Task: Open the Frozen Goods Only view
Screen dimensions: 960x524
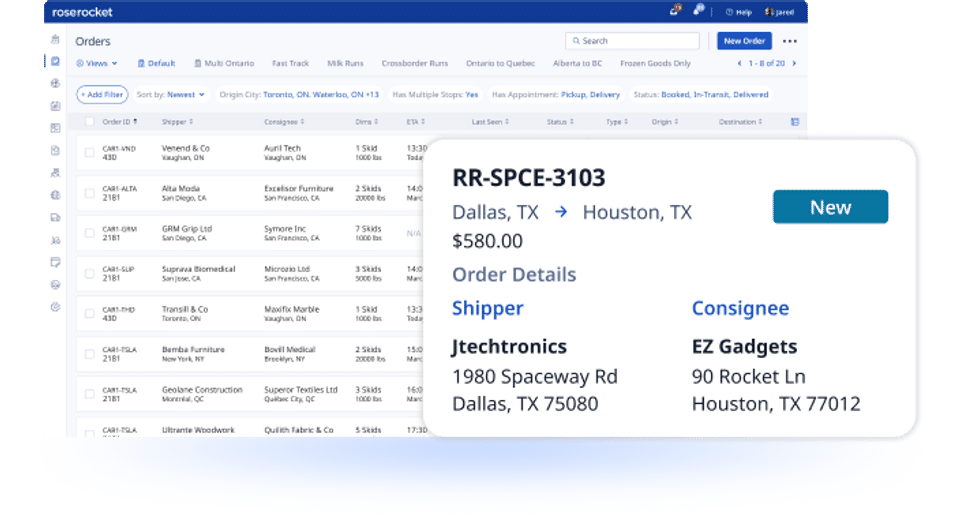Action: coord(655,63)
